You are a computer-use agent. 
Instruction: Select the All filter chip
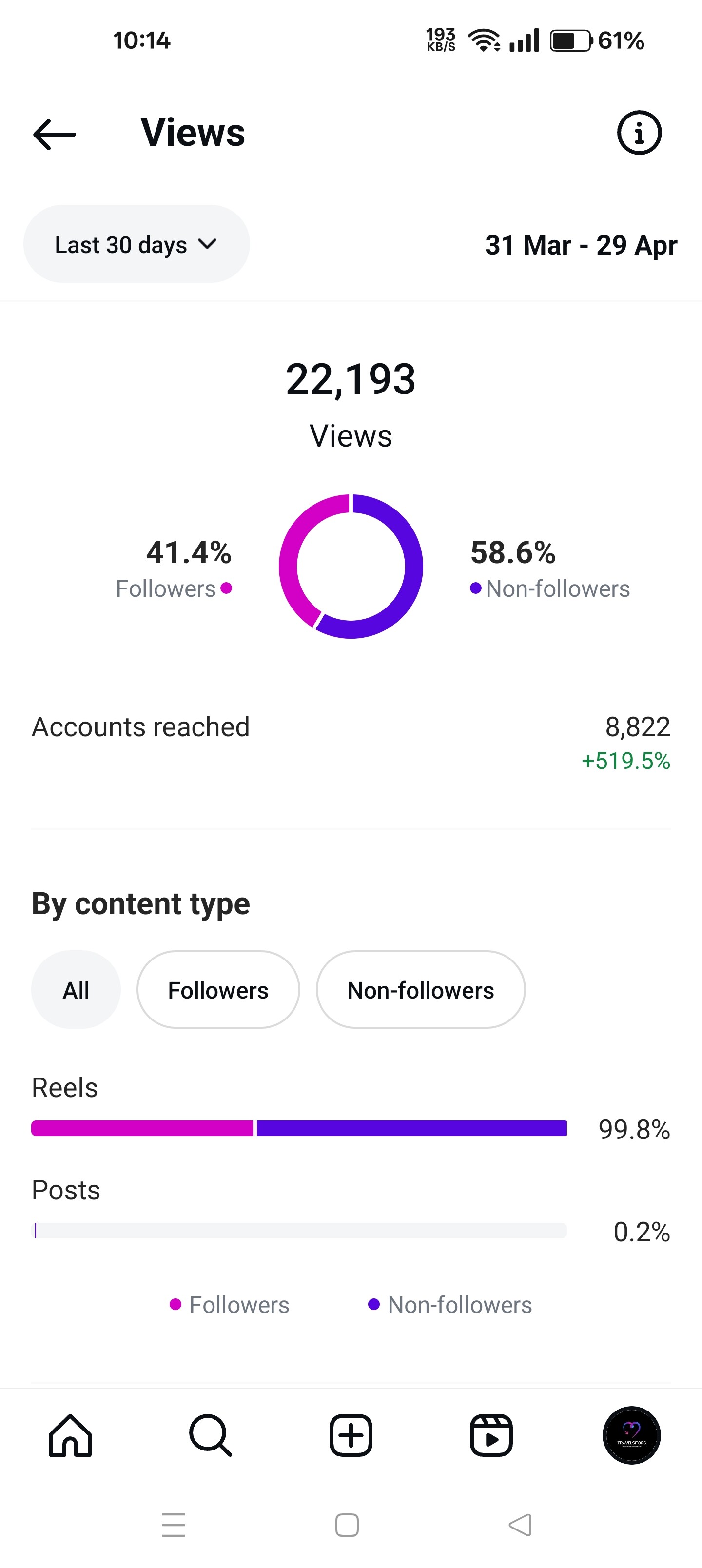click(x=76, y=990)
